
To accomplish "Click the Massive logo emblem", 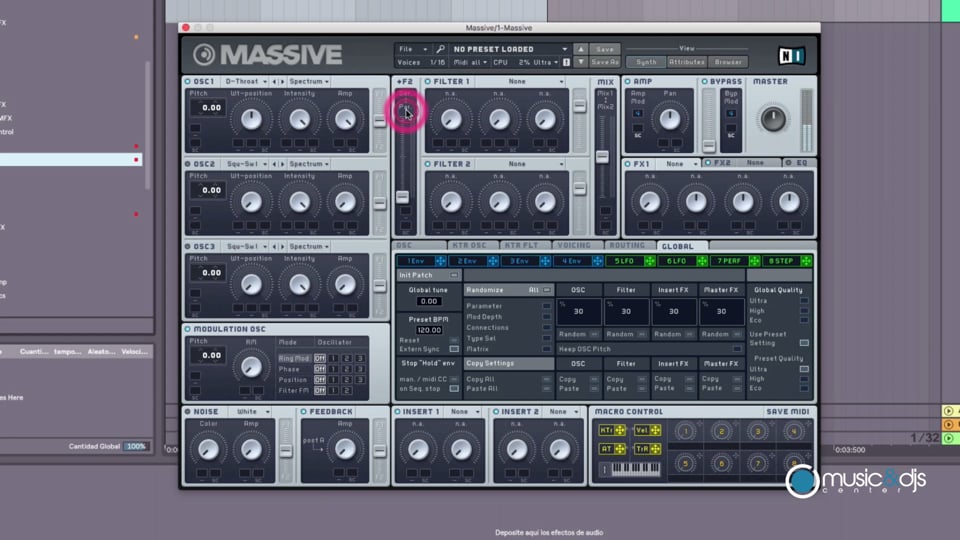I will (204, 54).
